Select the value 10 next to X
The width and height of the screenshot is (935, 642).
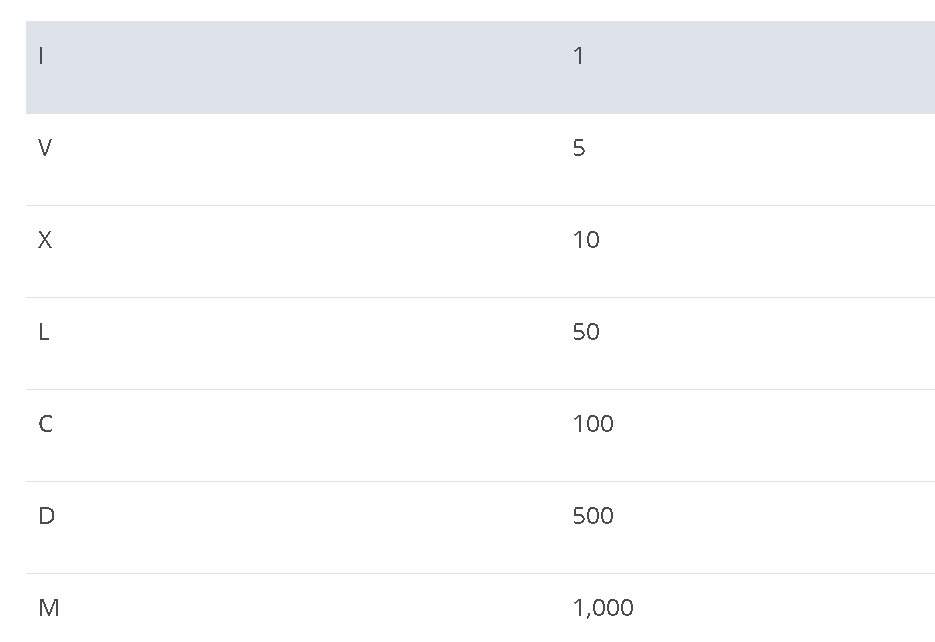[586, 240]
